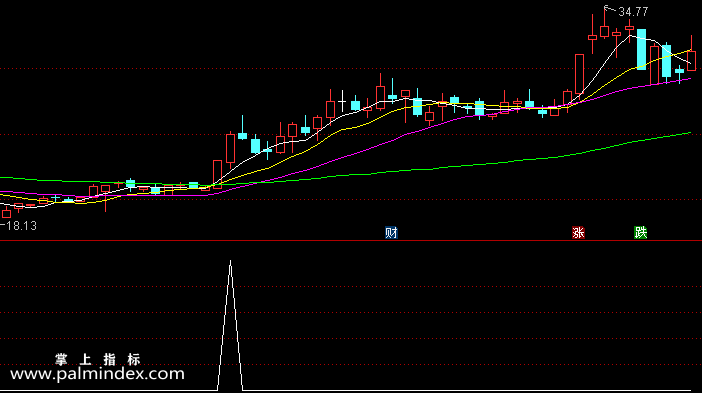Click the tall red candle above the indicator spike
The width and height of the screenshot is (702, 393).
[x=231, y=148]
